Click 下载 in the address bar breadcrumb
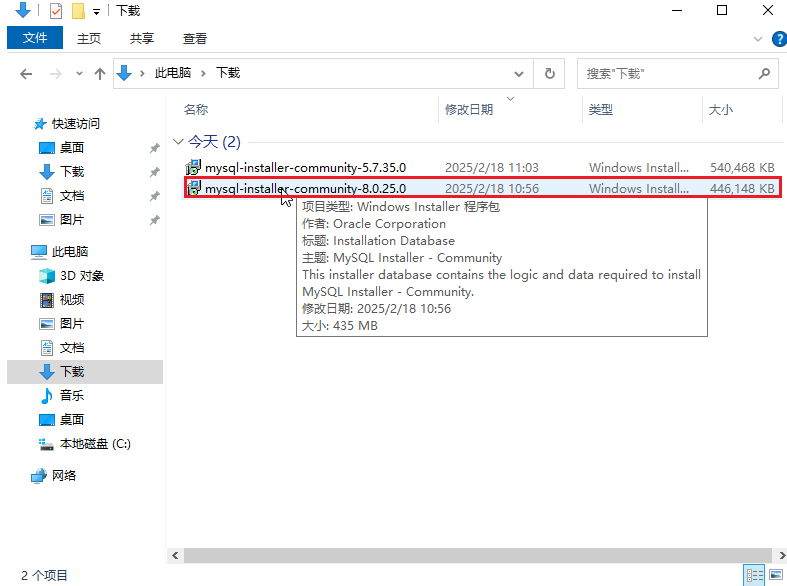Screen dimensions: 787x586 click(228, 73)
